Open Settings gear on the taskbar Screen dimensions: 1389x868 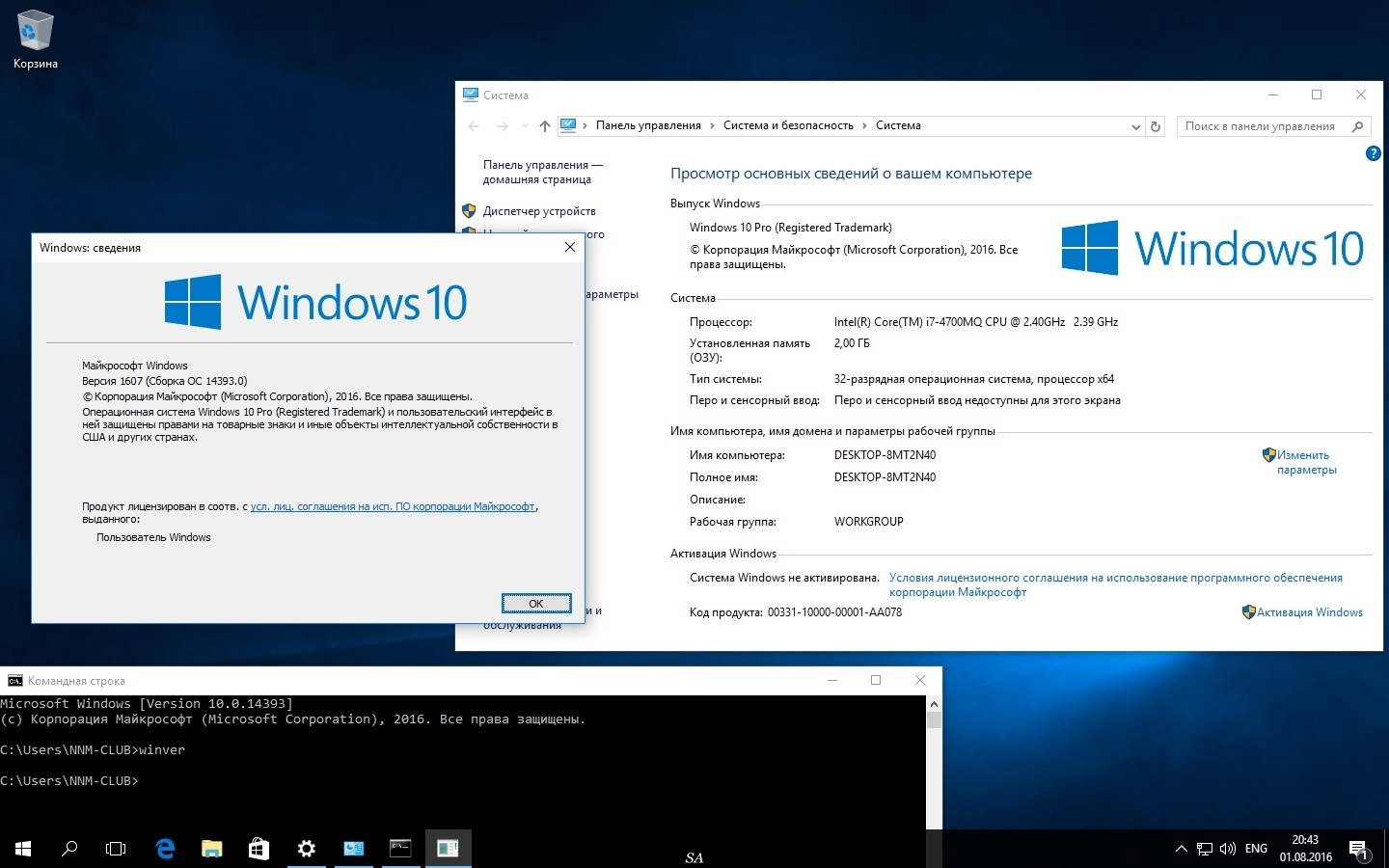[x=306, y=849]
